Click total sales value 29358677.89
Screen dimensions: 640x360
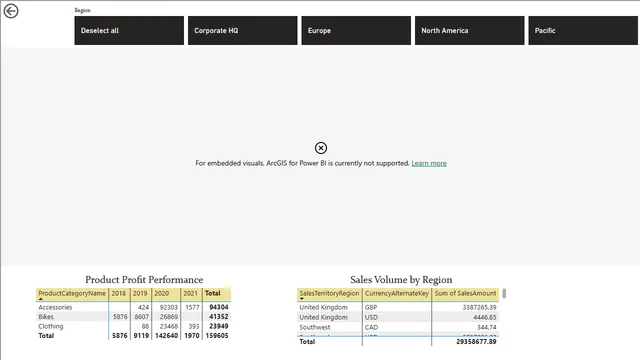coord(476,342)
